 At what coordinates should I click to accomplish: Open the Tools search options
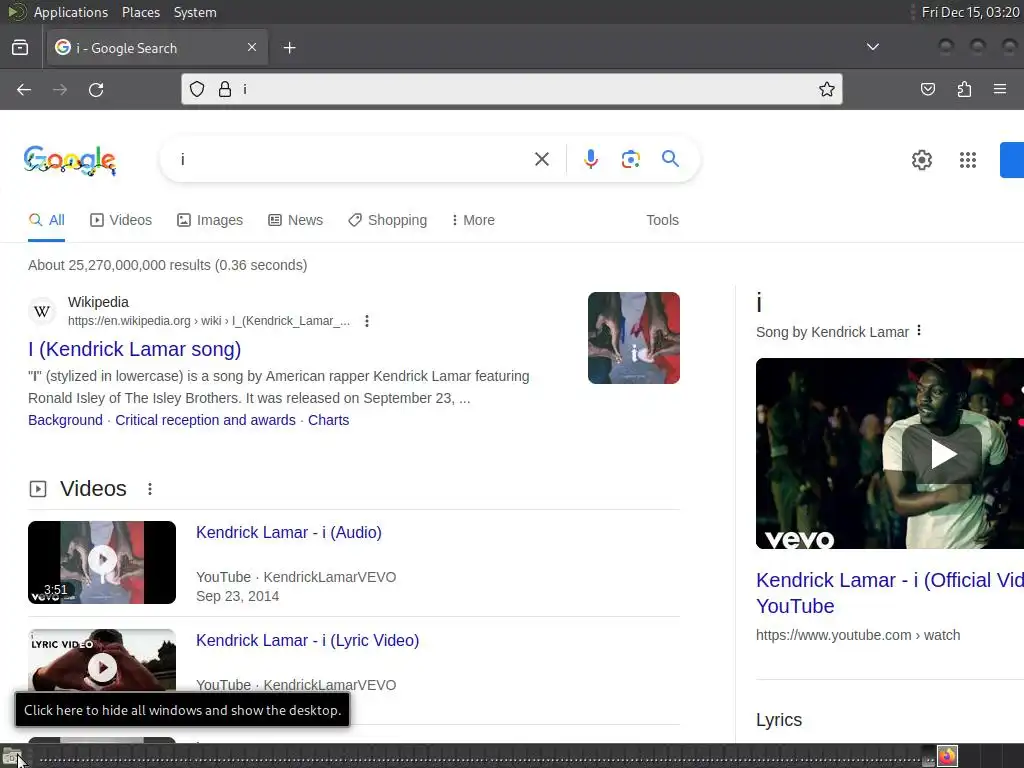[662, 220]
